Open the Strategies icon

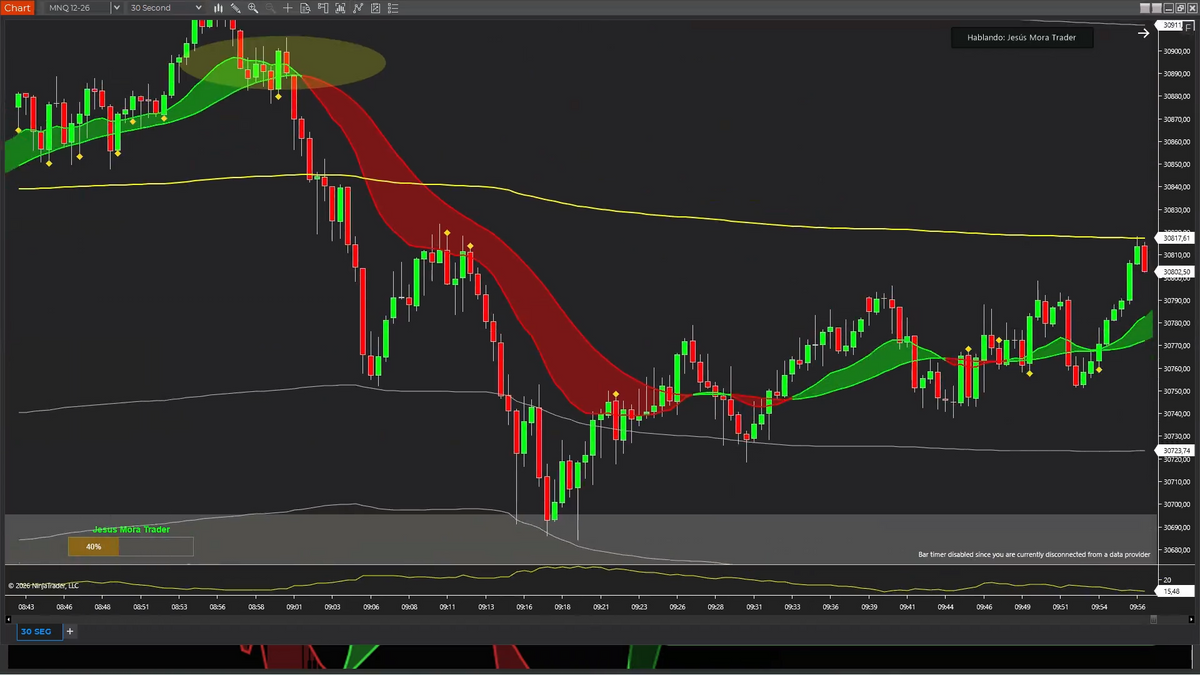[x=375, y=8]
